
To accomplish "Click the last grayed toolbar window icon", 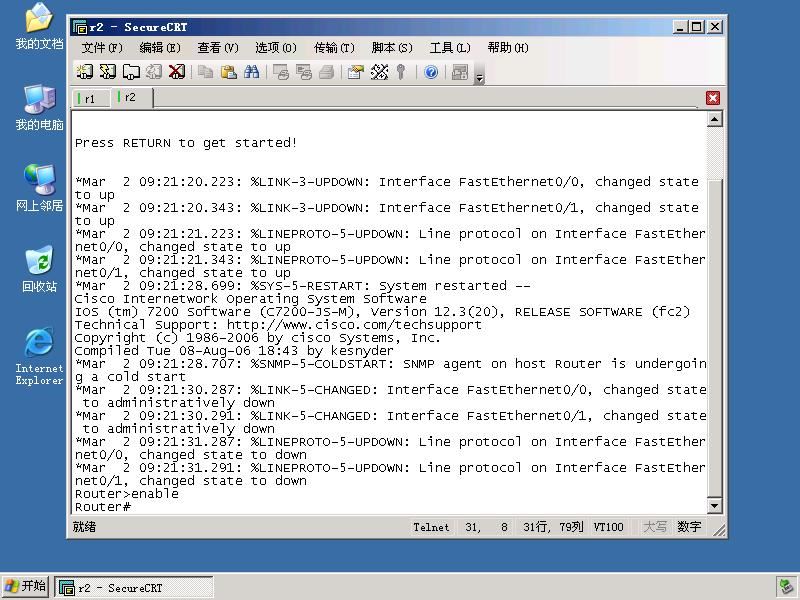I will coord(460,72).
